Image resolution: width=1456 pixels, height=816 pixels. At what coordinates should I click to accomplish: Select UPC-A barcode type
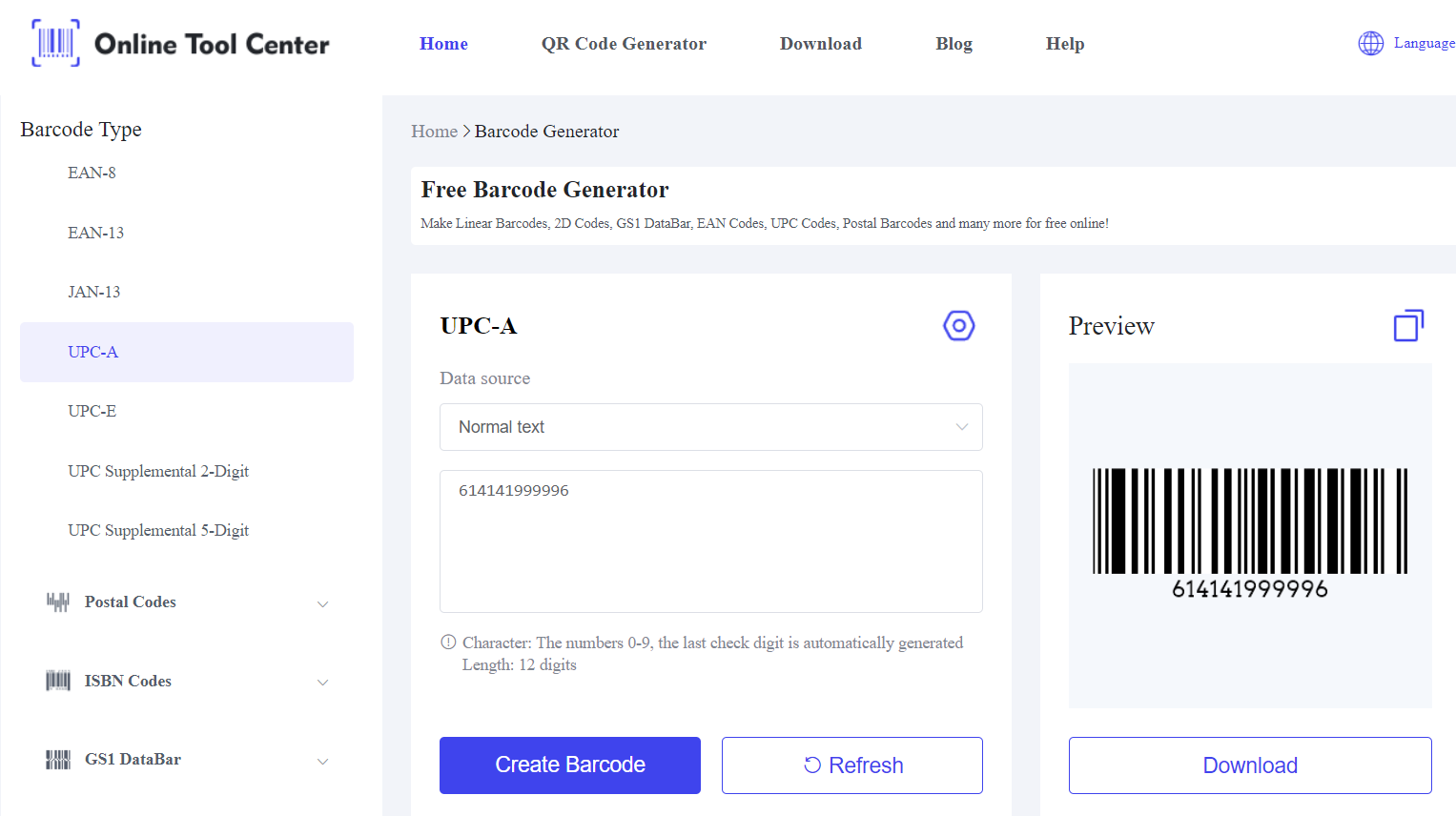click(x=187, y=352)
